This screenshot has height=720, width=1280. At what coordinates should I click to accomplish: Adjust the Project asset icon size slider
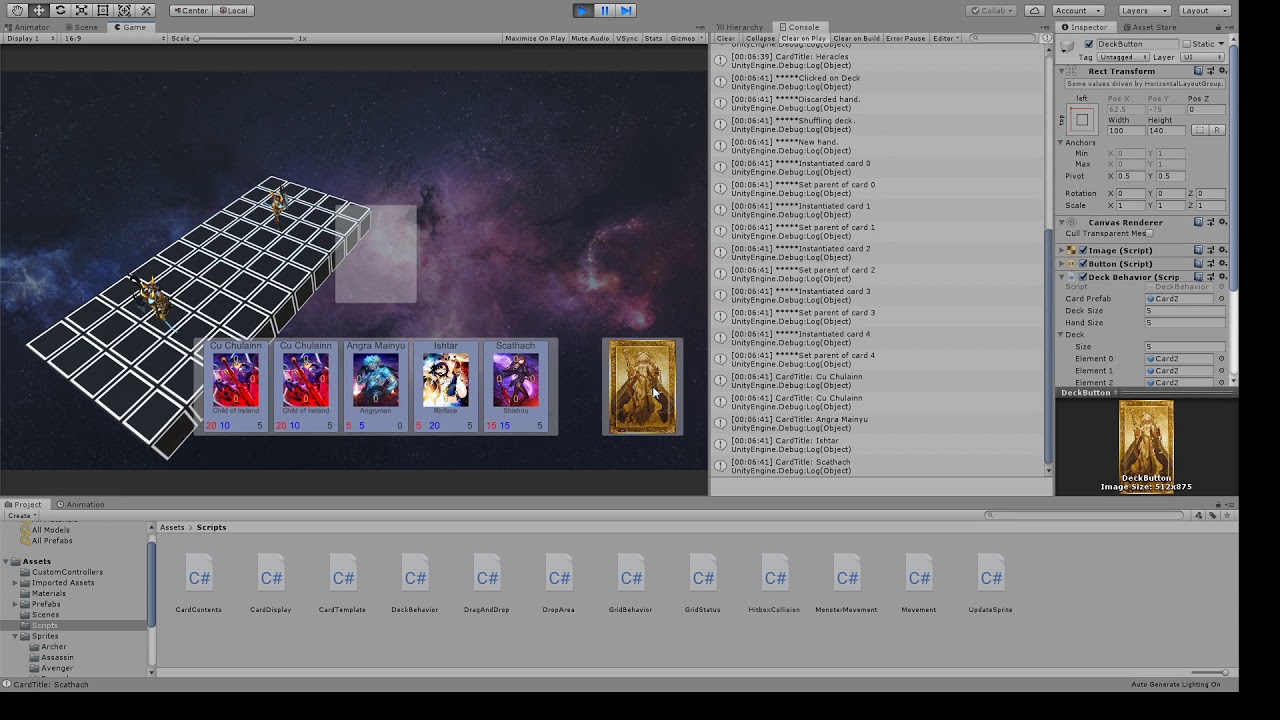click(1209, 672)
